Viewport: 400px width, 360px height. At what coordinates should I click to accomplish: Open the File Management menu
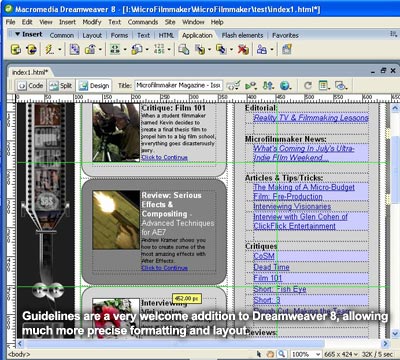[268, 86]
